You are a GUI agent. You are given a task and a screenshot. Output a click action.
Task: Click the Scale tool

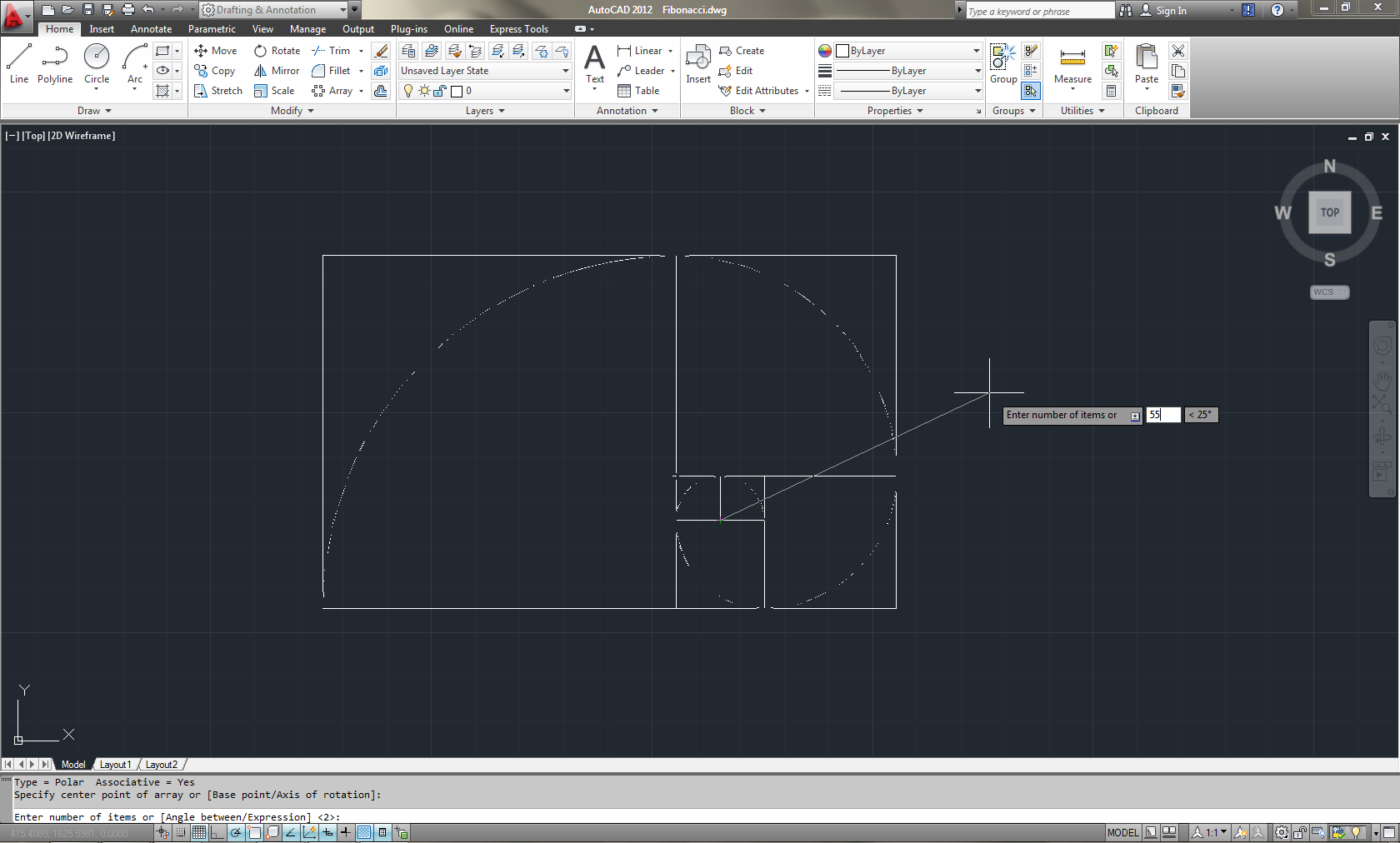[x=274, y=91]
